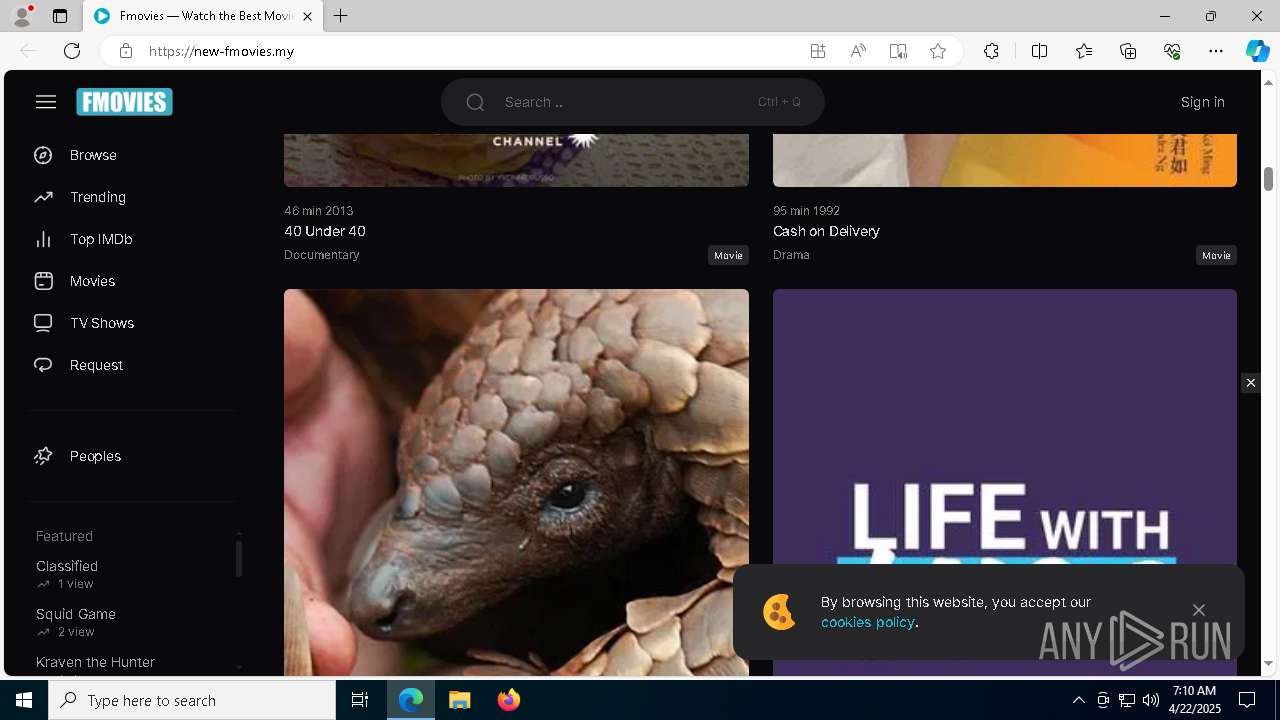Click the Browse compass icon
Image resolution: width=1280 pixels, height=720 pixels.
pos(43,155)
